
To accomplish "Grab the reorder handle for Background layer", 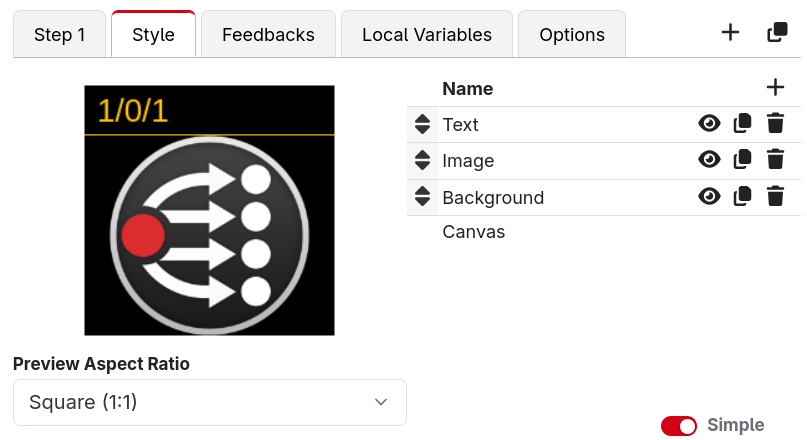I will coord(423,197).
